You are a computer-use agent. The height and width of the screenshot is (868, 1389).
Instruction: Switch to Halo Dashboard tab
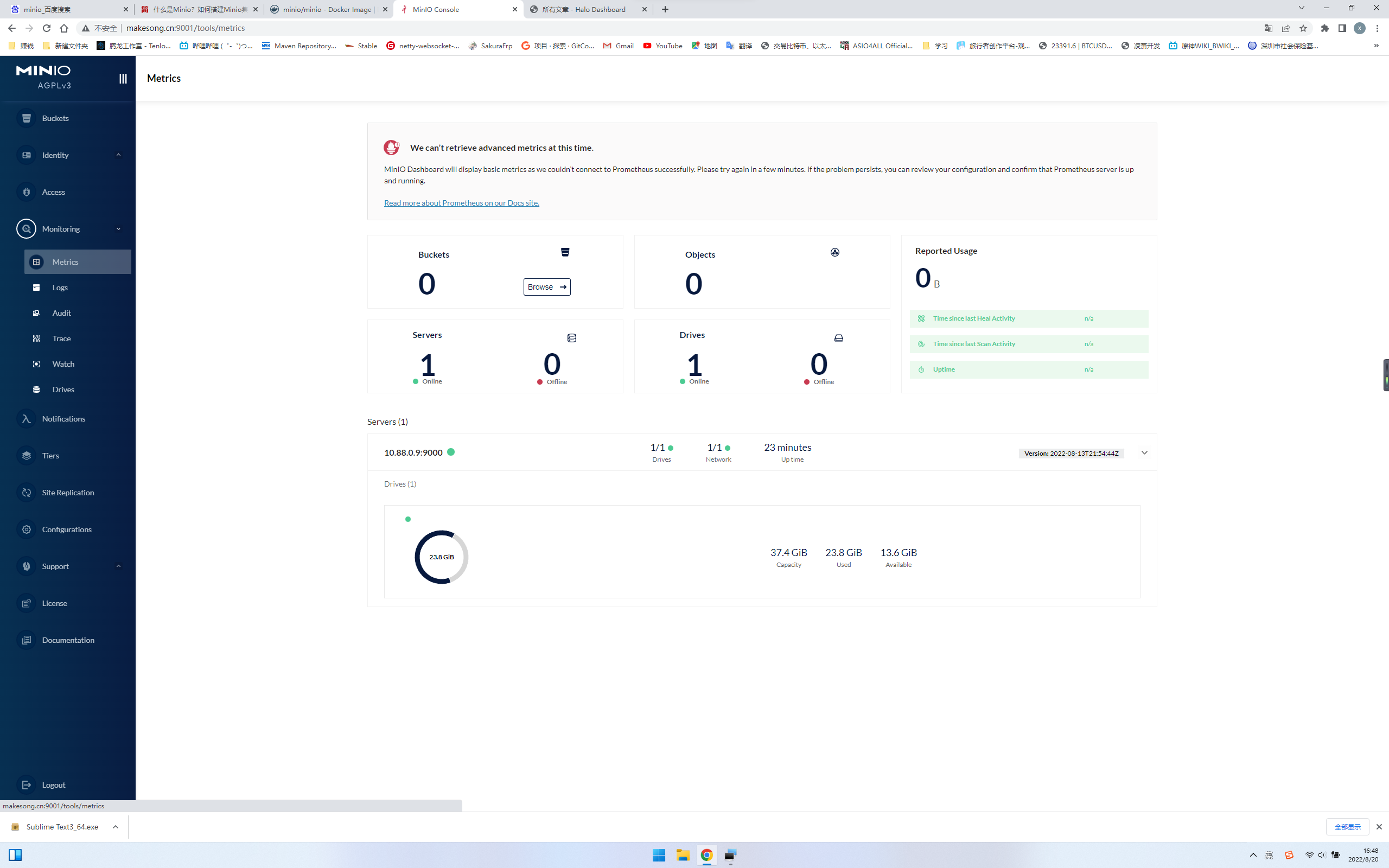coord(588,9)
